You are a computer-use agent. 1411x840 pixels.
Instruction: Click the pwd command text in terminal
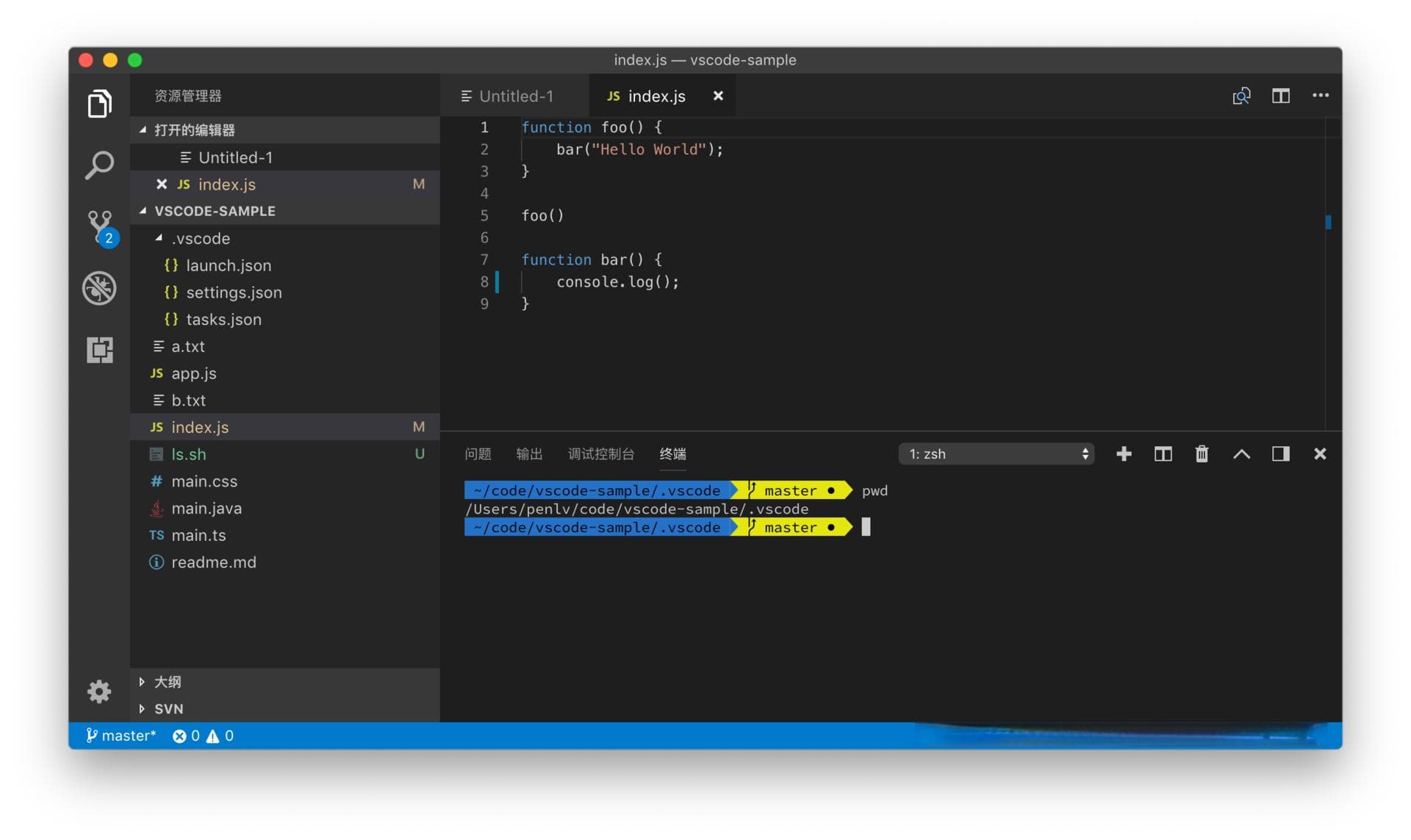coord(875,490)
